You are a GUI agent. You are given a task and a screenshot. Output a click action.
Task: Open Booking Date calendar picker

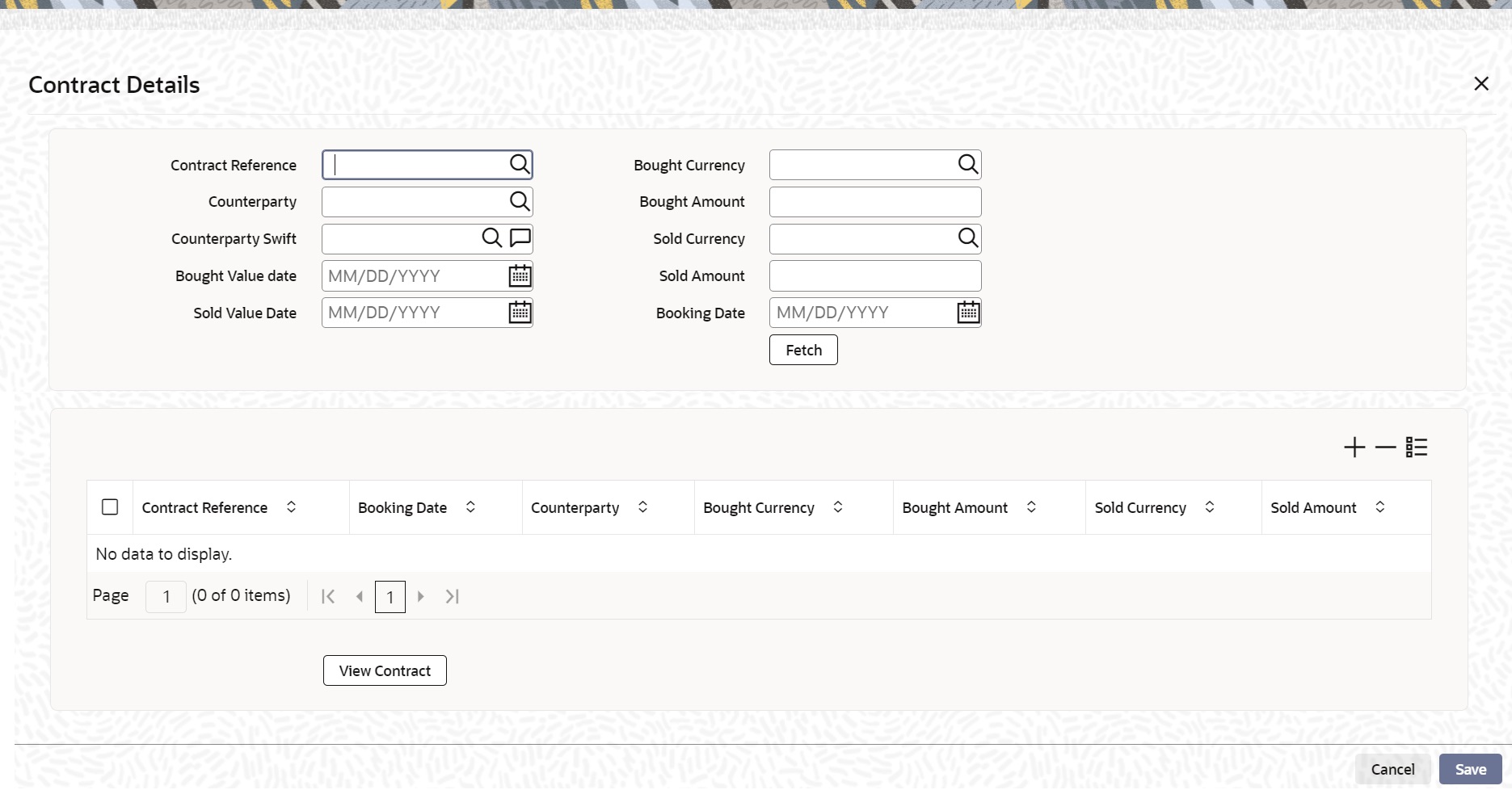968,313
